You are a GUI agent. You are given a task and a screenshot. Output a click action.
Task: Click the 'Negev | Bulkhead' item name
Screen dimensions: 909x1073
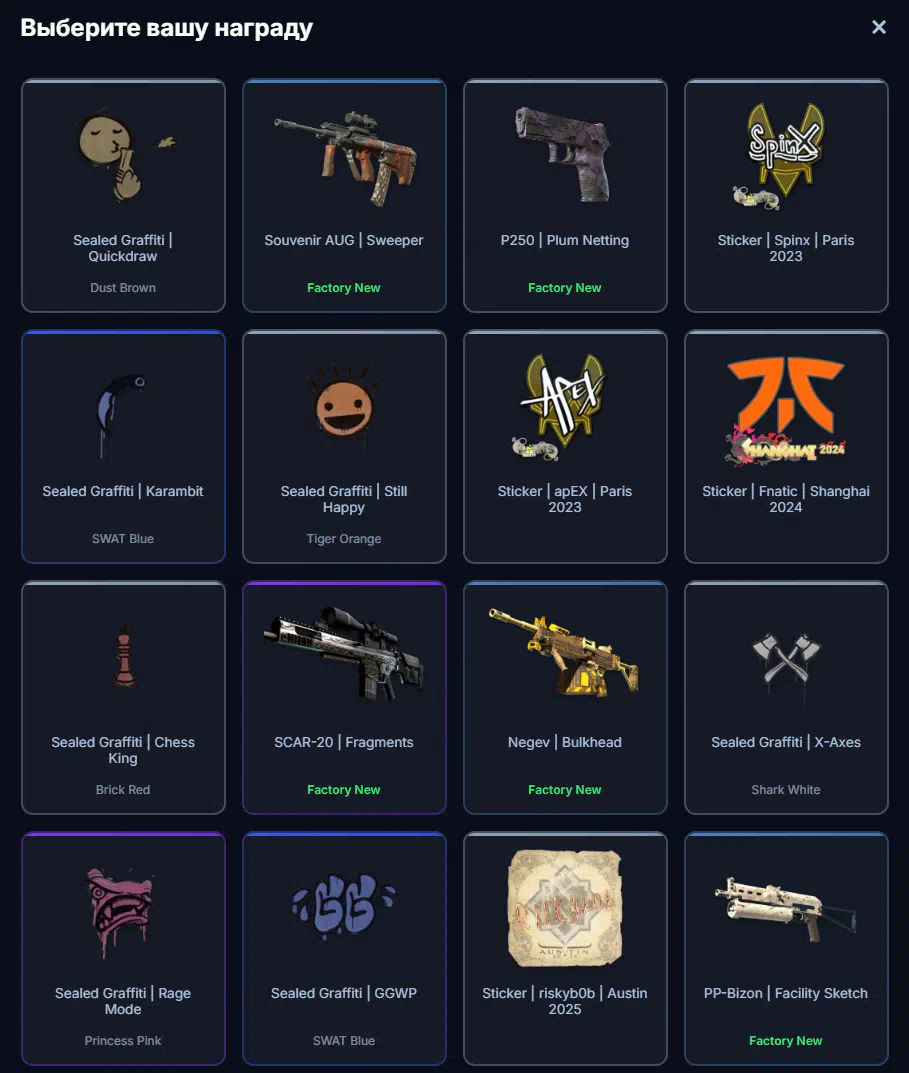click(x=565, y=742)
